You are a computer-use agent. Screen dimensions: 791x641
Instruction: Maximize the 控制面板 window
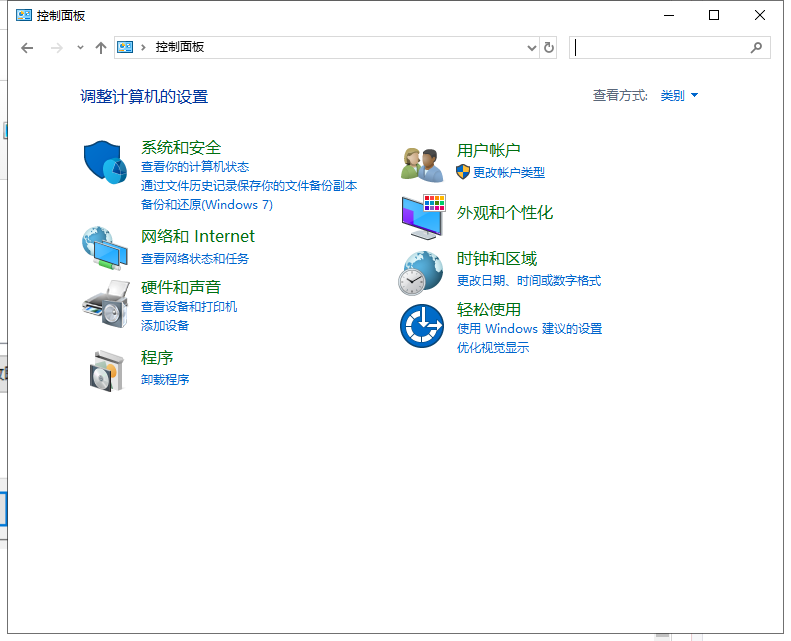(x=714, y=15)
